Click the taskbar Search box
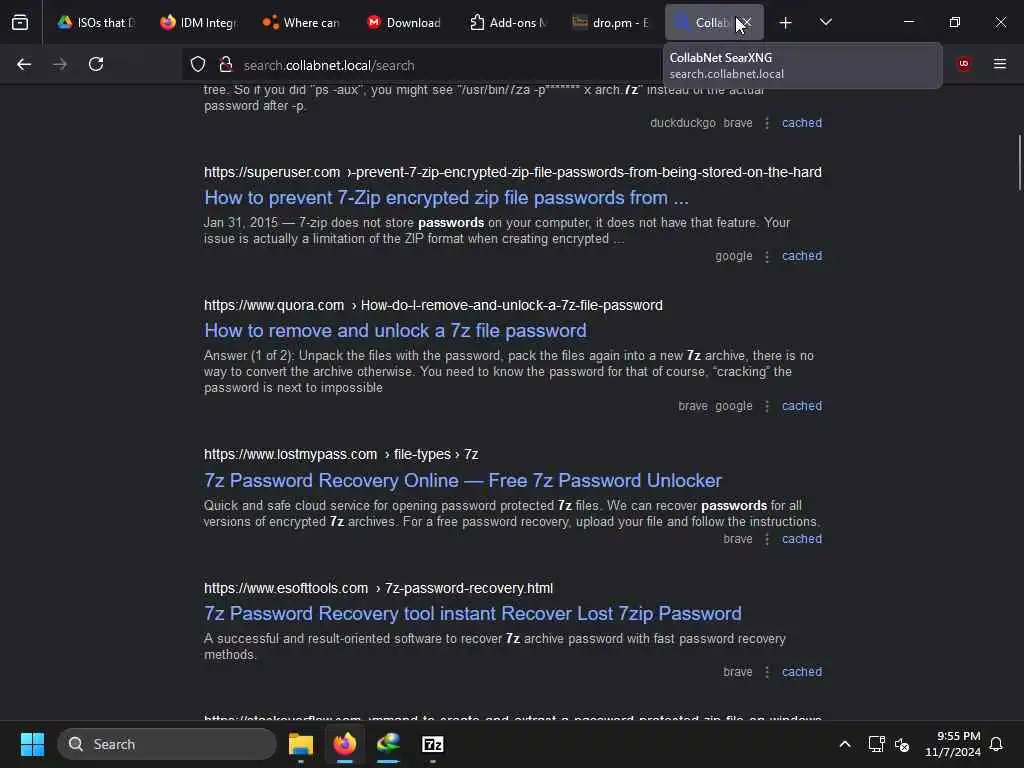 pyautogui.click(x=167, y=744)
